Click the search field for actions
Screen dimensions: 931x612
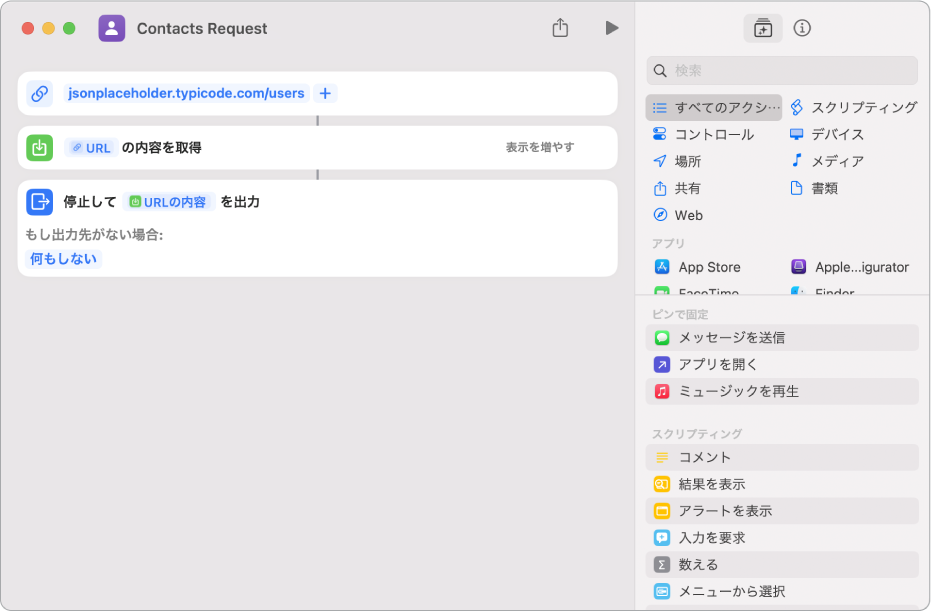(x=782, y=71)
